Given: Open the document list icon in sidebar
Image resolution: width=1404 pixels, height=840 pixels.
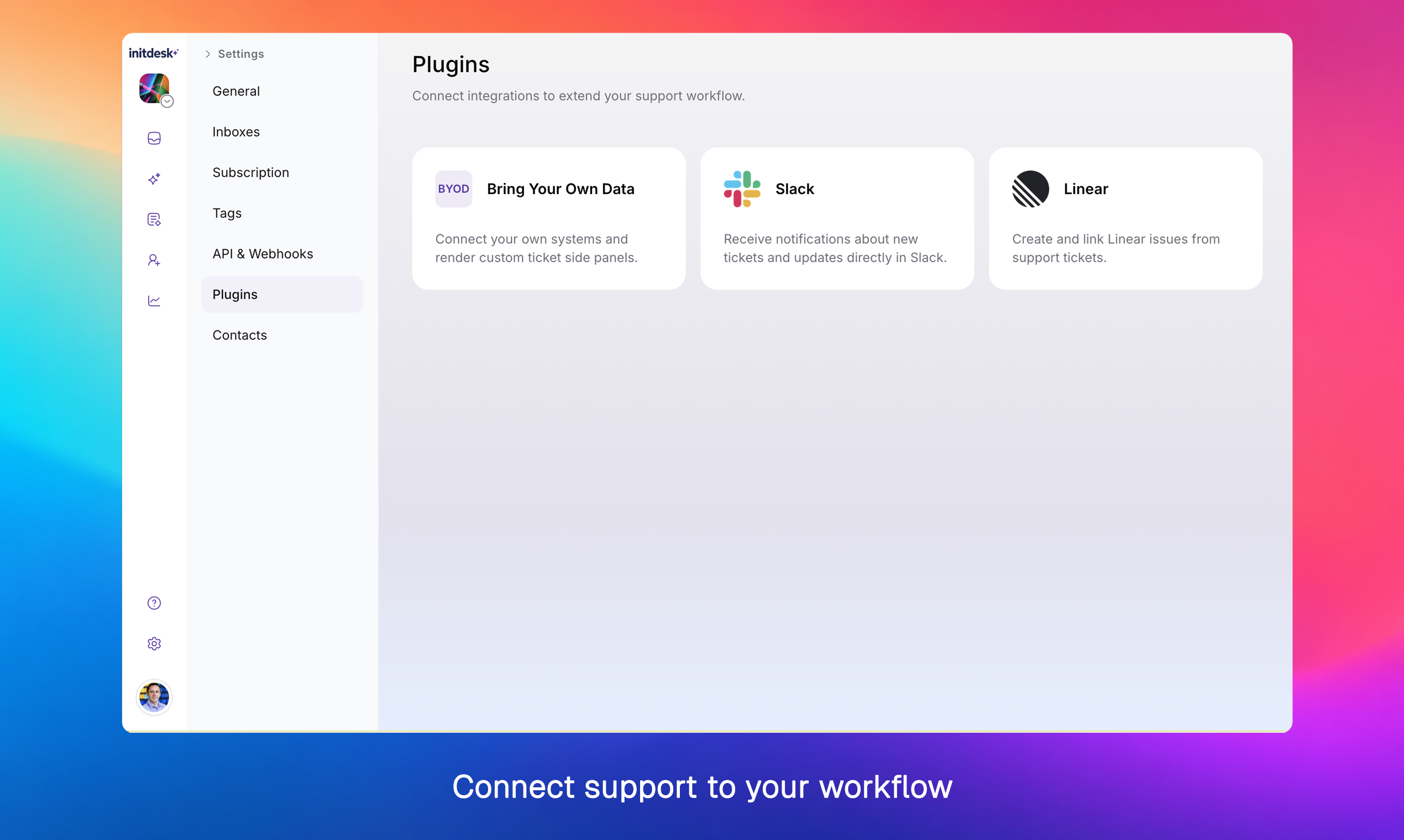Looking at the screenshot, I should click(x=154, y=219).
